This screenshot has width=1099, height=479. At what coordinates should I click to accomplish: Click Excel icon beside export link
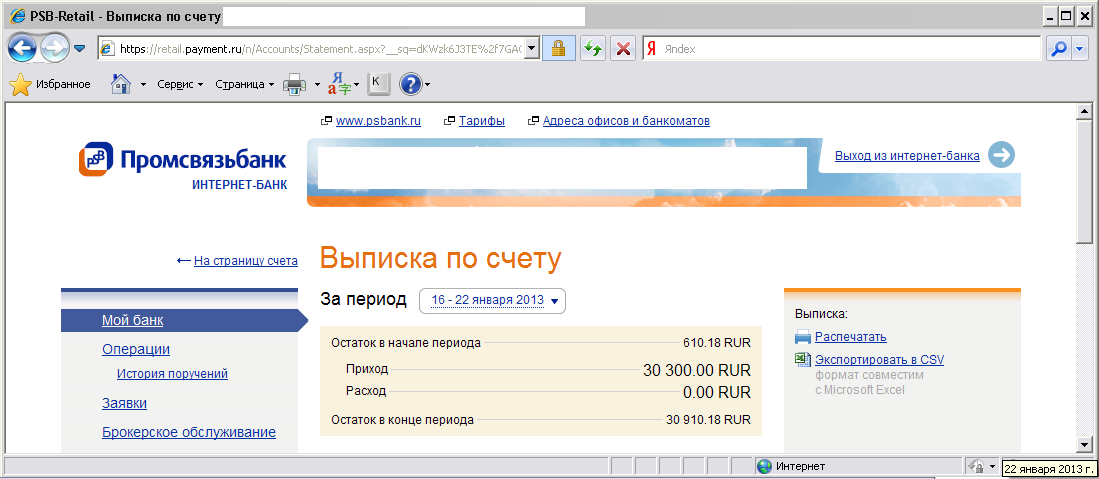click(x=802, y=360)
